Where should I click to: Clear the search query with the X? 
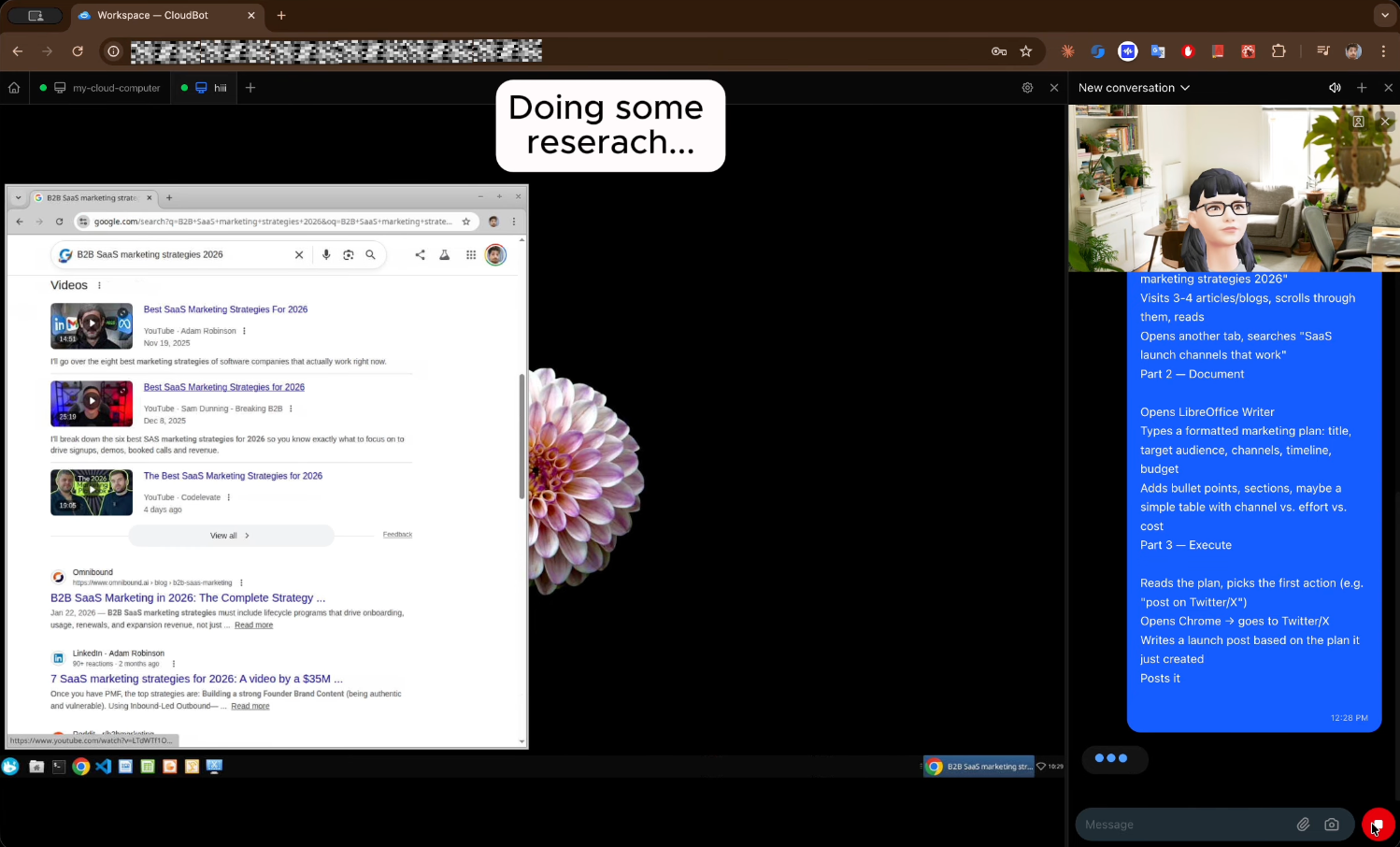pos(299,254)
